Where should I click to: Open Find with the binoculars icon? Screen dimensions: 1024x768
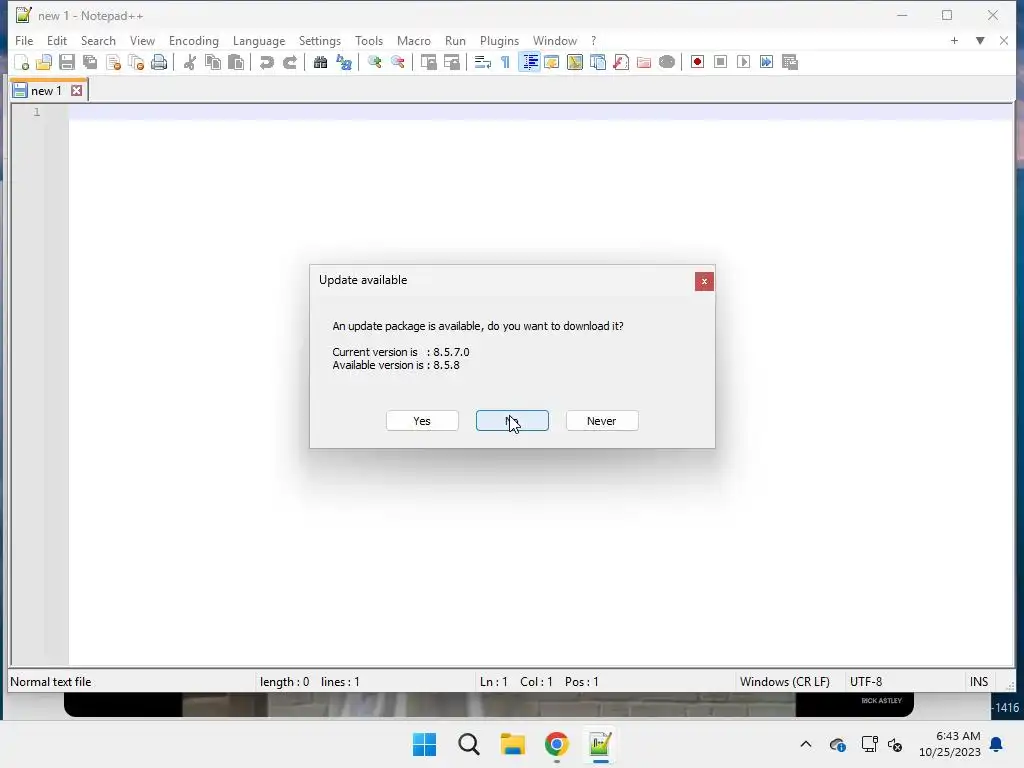coord(320,62)
